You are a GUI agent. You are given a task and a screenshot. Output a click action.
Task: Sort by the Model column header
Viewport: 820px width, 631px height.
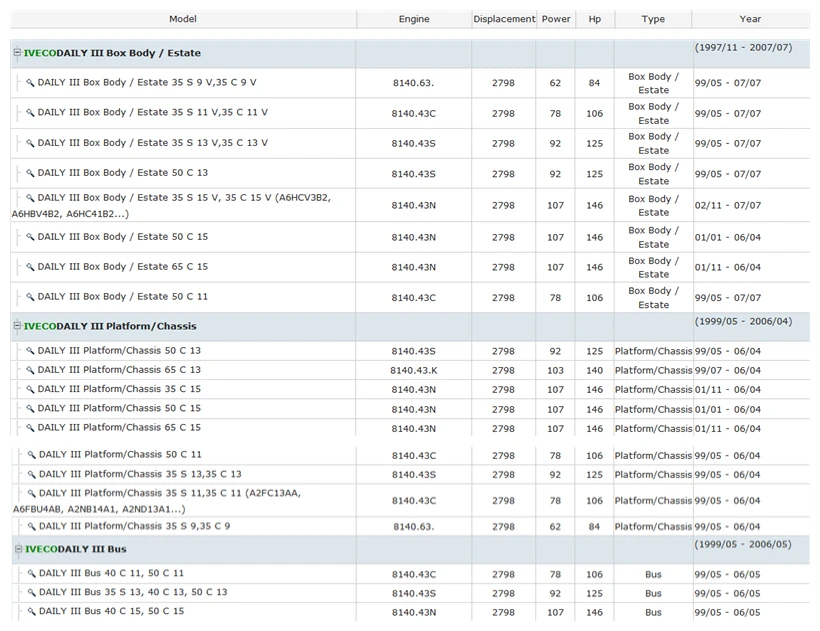coord(183,19)
